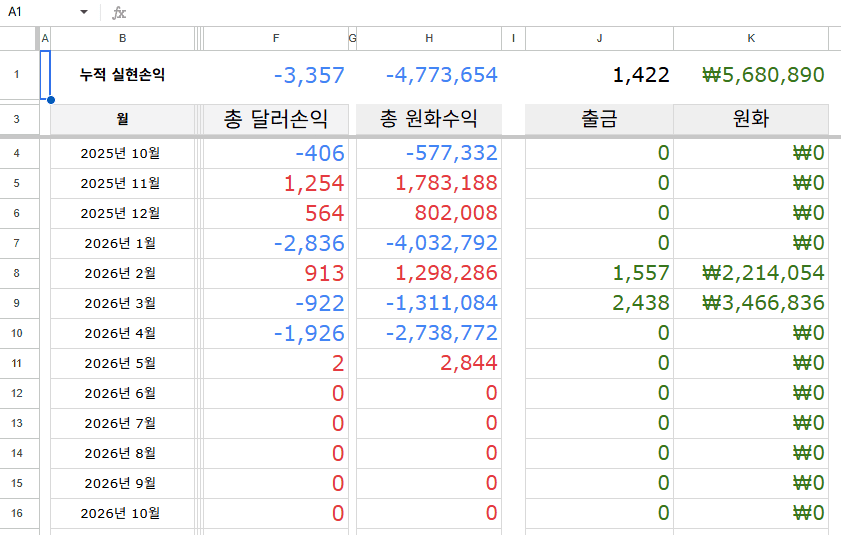
Task: Click the cell showing -577,332
Action: coord(429,153)
